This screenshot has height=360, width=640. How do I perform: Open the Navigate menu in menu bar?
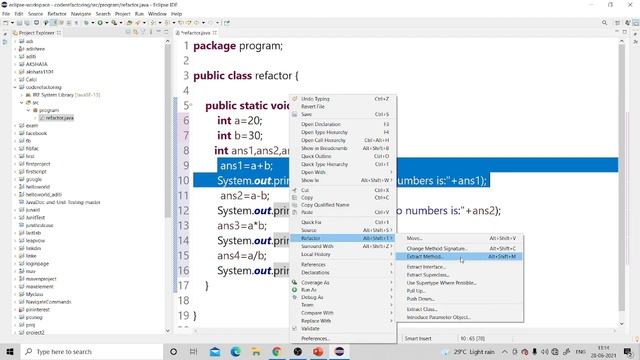pyautogui.click(x=81, y=14)
